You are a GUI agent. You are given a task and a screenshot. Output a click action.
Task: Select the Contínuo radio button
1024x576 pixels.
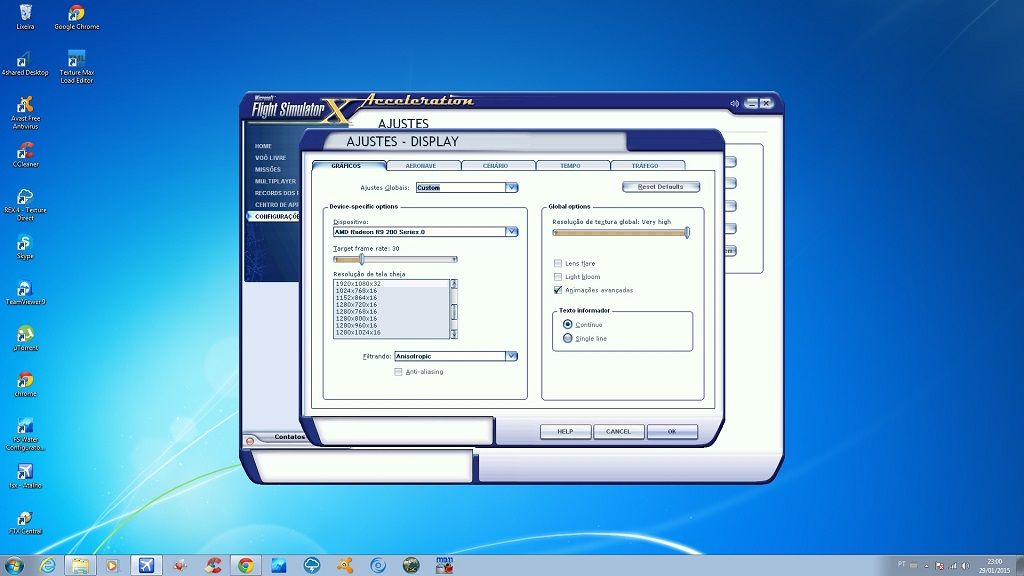click(x=568, y=324)
